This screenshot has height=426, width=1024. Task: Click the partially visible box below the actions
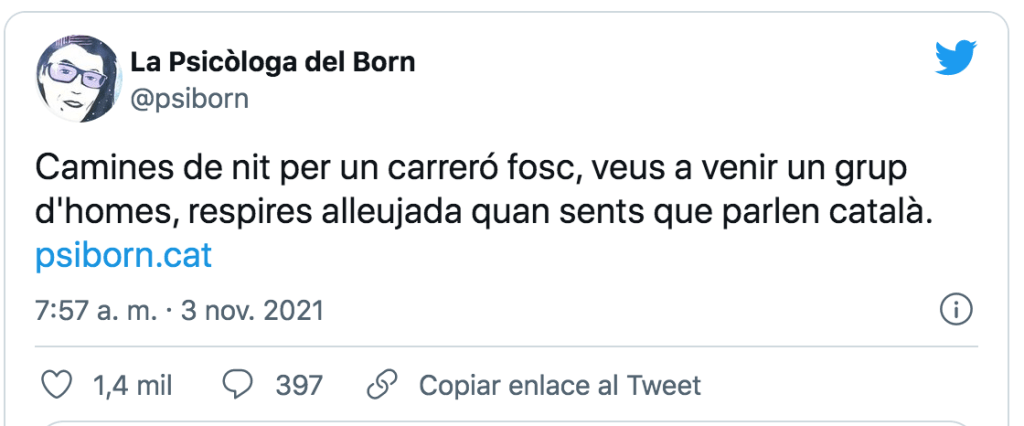click(x=510, y=423)
